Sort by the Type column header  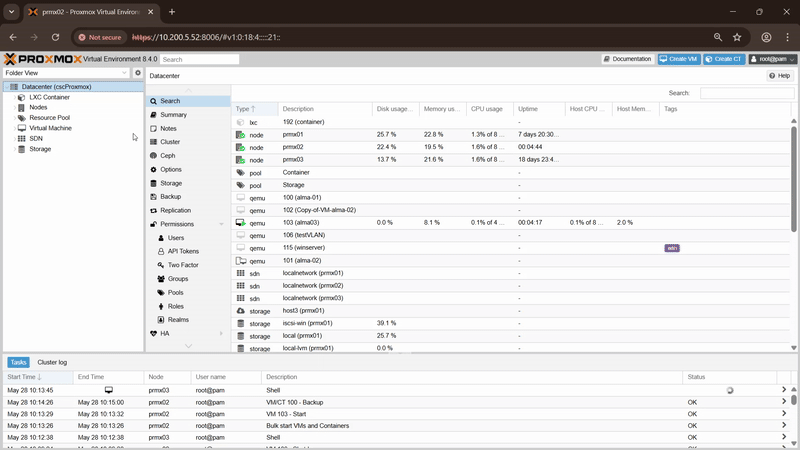pos(255,109)
